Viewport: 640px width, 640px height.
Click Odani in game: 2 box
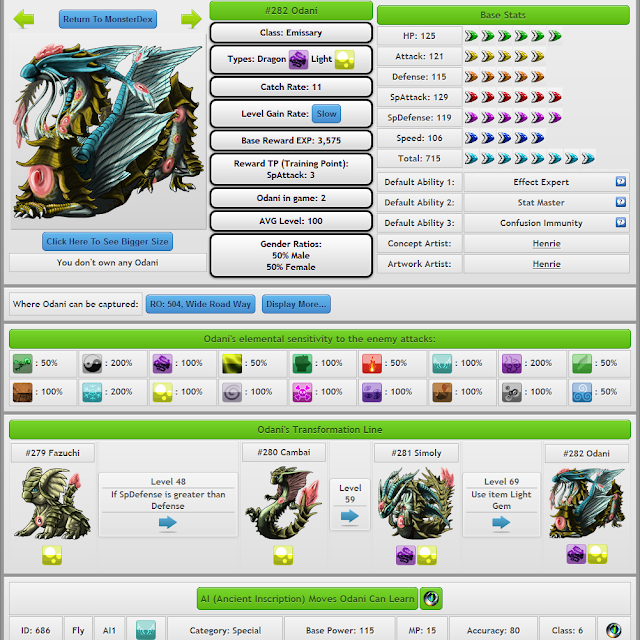291,198
